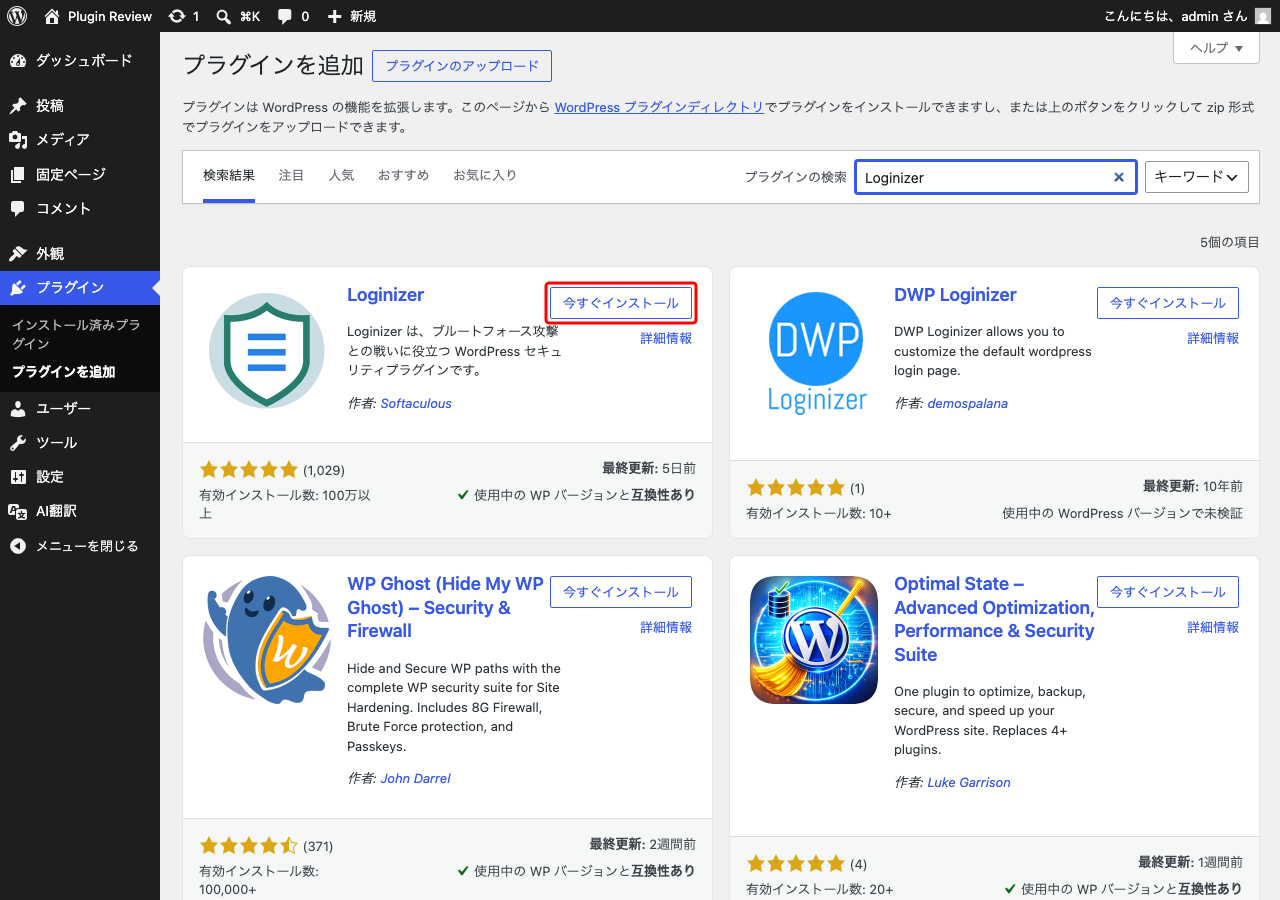Expand the ヘルプ help panel

click(1216, 48)
